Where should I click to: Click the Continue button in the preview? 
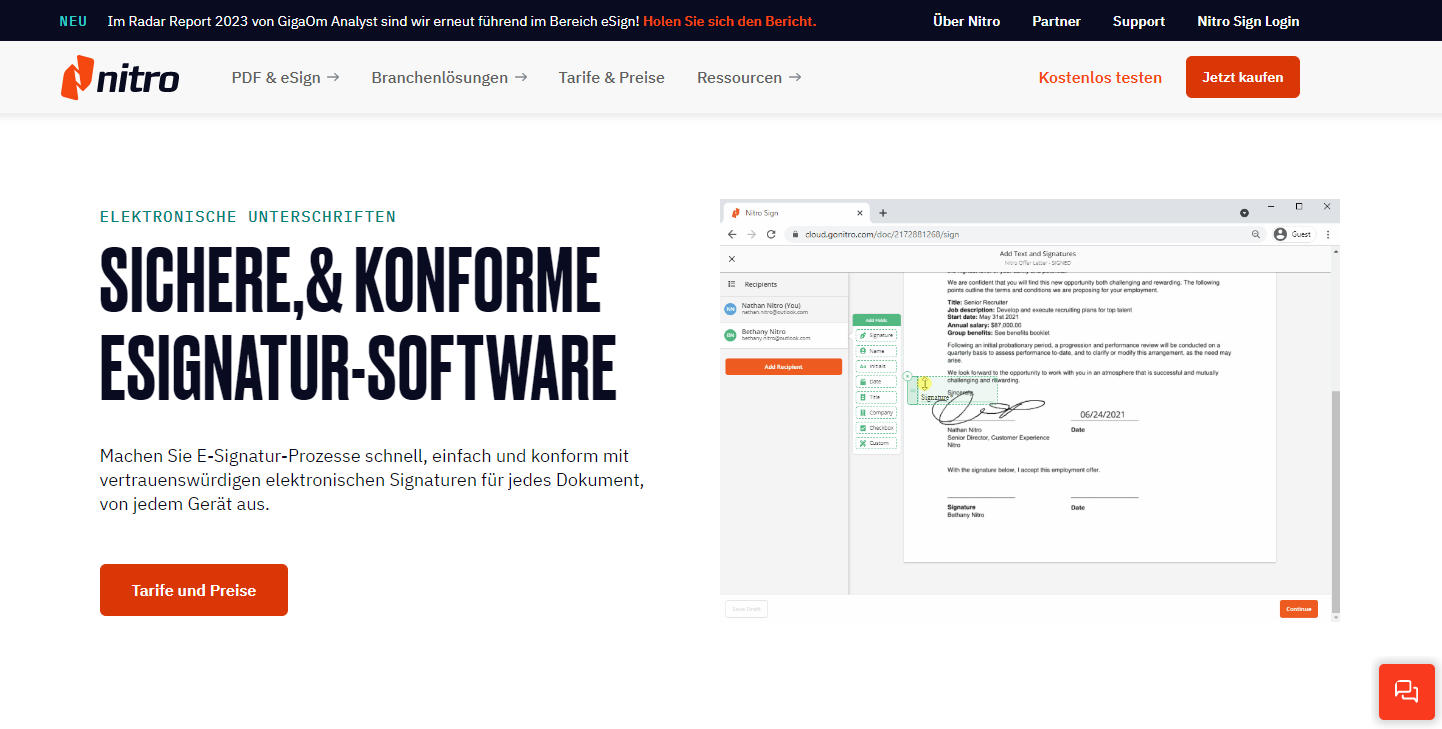point(1299,608)
